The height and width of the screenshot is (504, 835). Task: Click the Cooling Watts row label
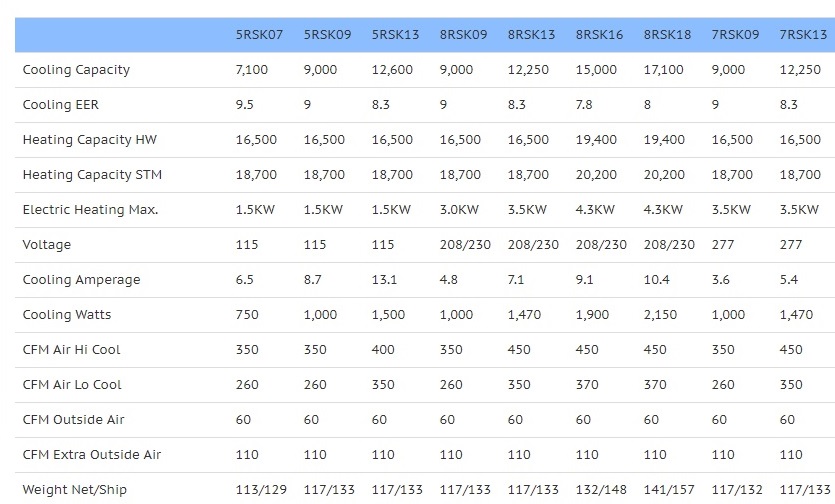point(67,314)
